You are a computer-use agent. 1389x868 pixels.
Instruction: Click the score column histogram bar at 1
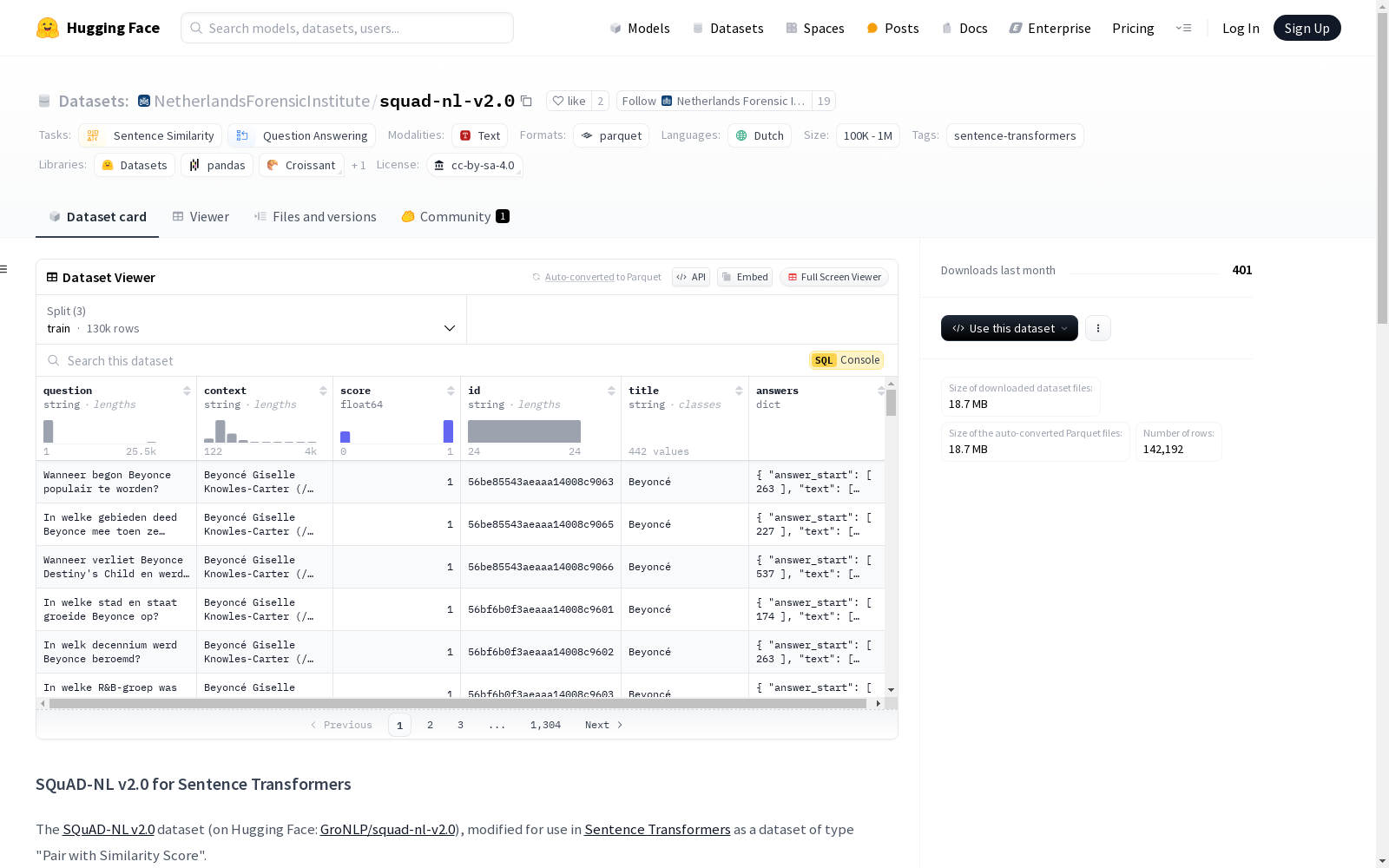pyautogui.click(x=448, y=431)
